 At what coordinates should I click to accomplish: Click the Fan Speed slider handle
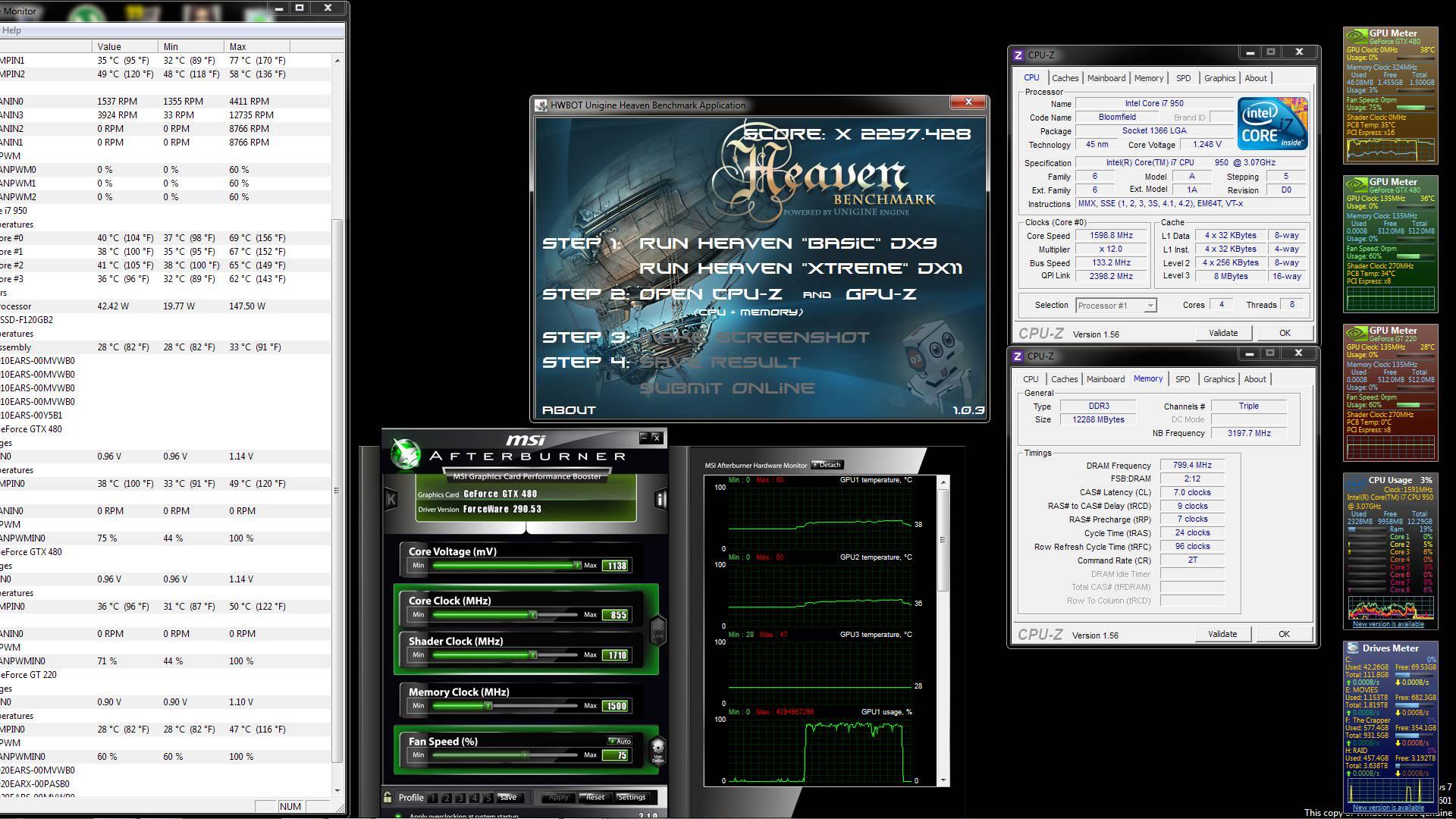(526, 755)
